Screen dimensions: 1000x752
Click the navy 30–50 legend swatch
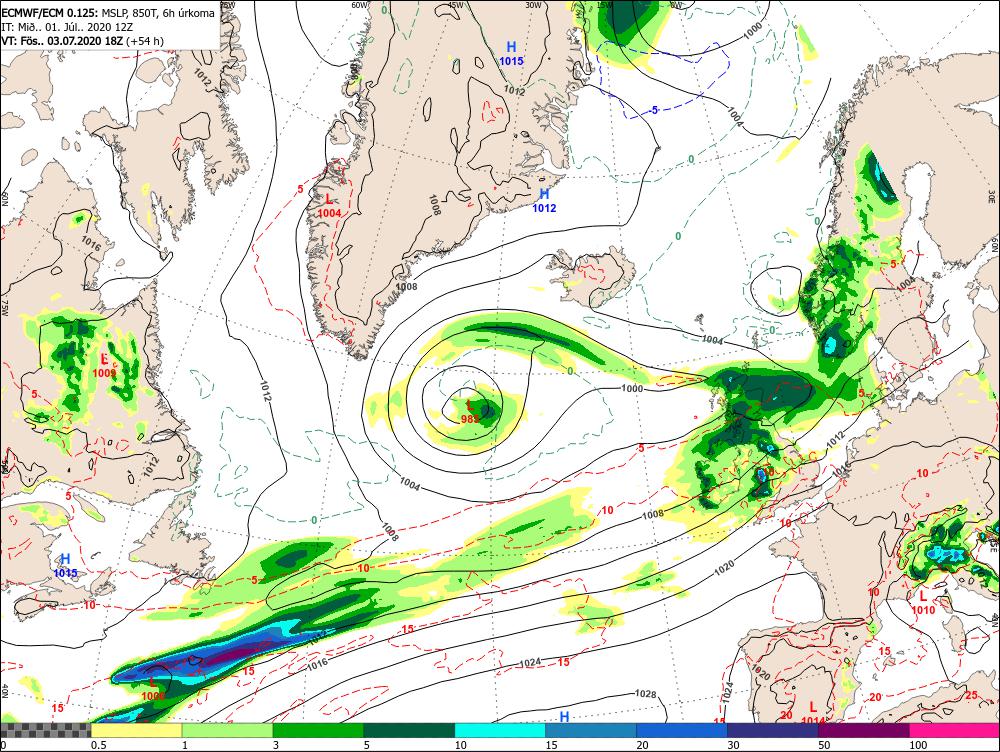tap(773, 730)
